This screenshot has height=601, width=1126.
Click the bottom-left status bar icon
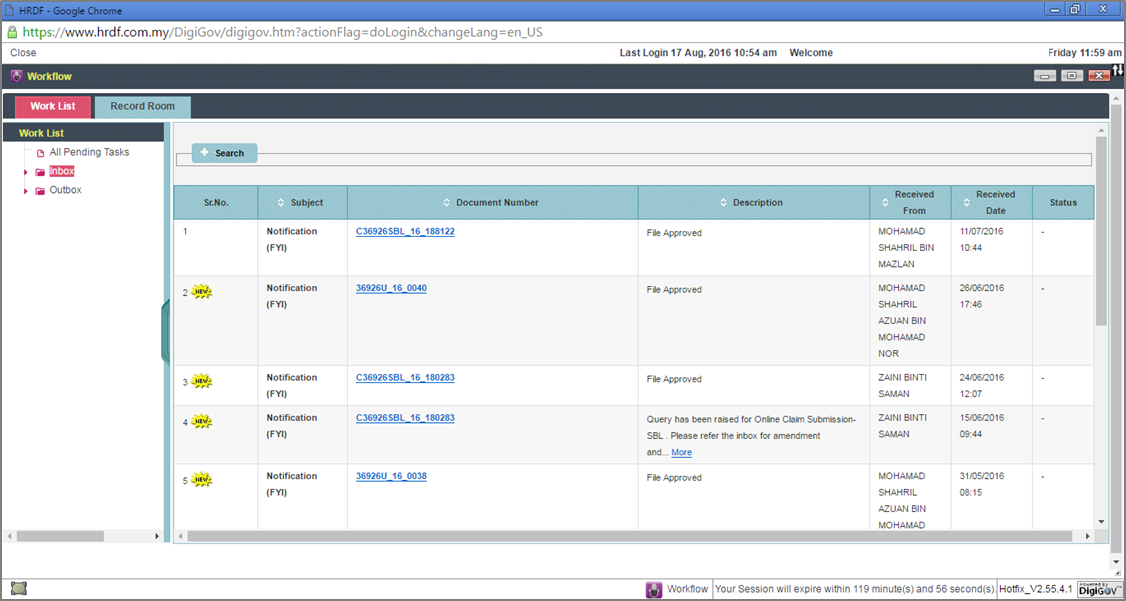pyautogui.click(x=18, y=589)
